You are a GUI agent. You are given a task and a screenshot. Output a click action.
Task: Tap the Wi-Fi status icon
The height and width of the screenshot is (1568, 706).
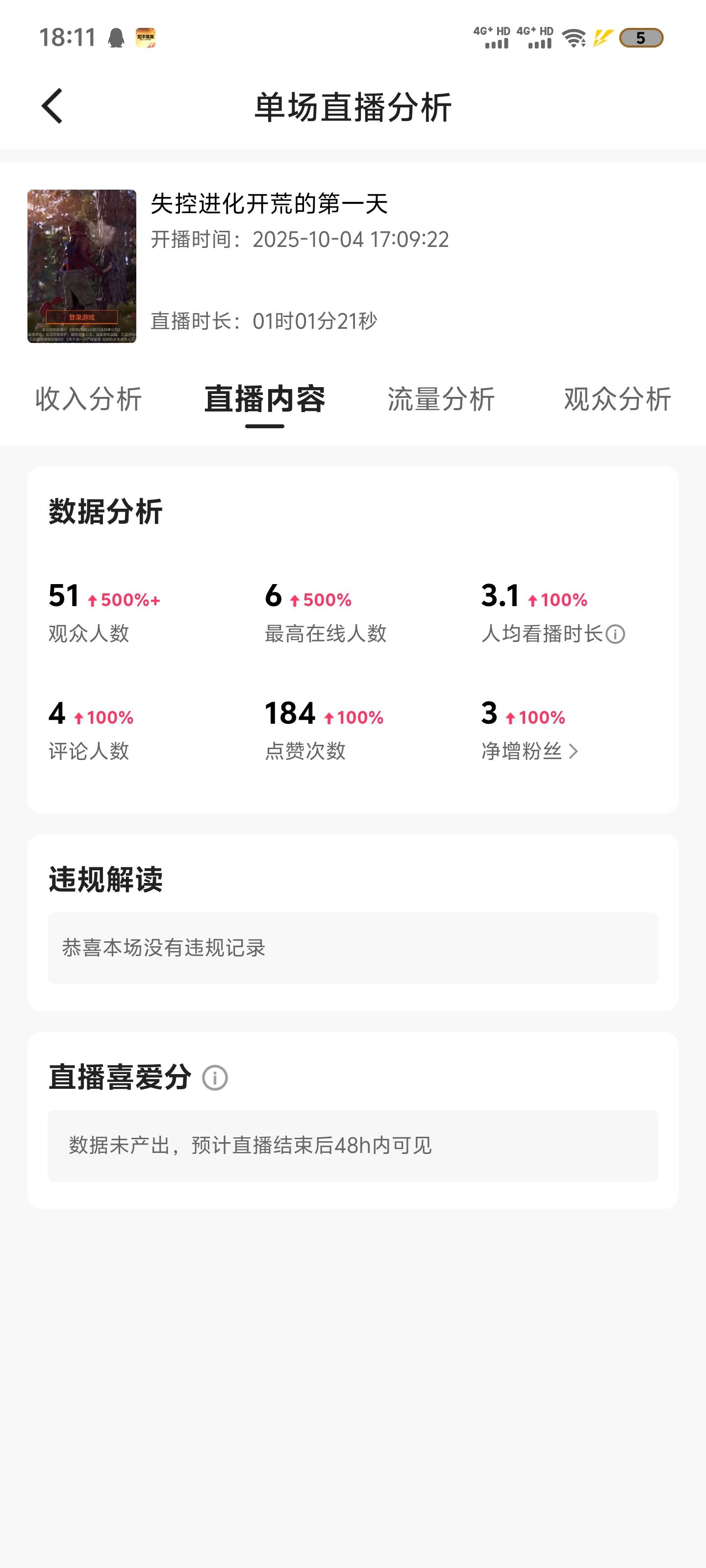(x=573, y=38)
